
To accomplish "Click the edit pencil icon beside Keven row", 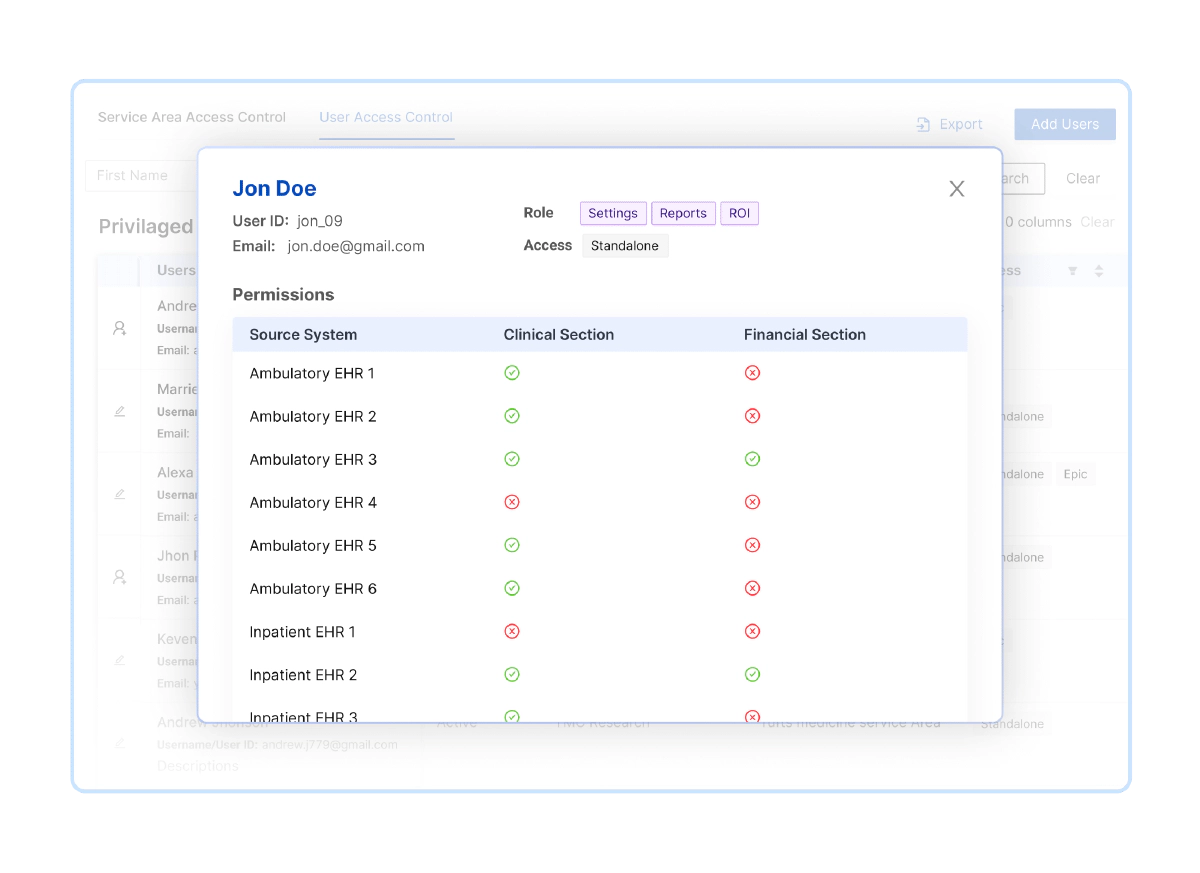I will [x=120, y=660].
